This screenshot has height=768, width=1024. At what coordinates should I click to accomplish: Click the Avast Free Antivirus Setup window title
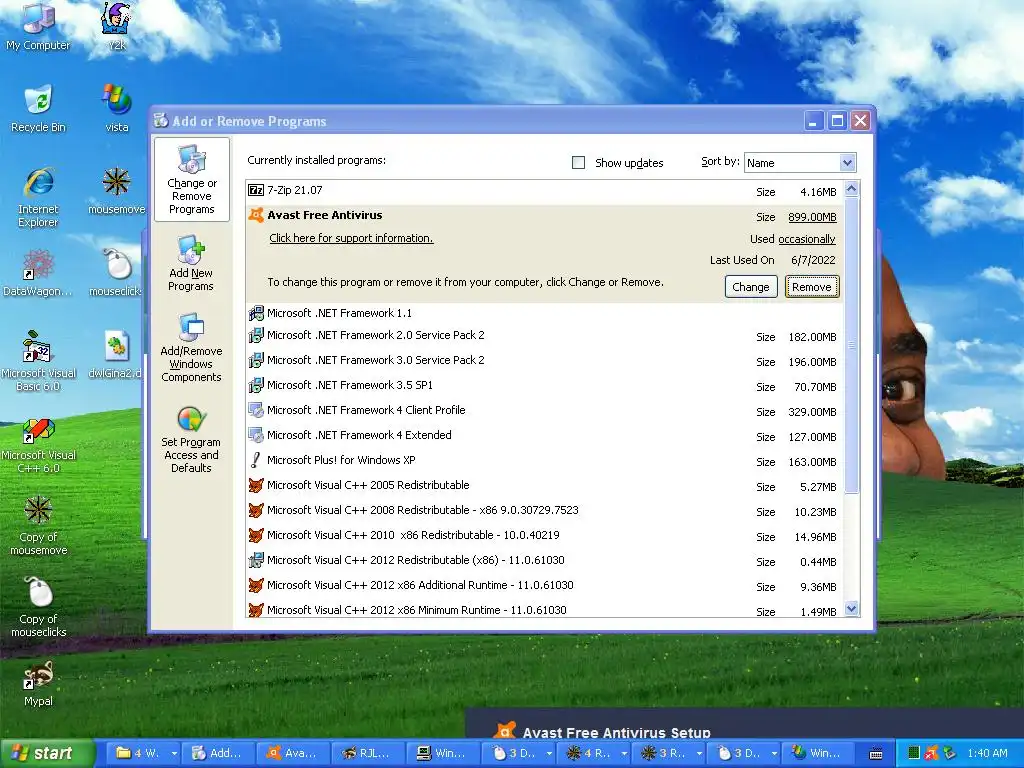[x=616, y=732]
